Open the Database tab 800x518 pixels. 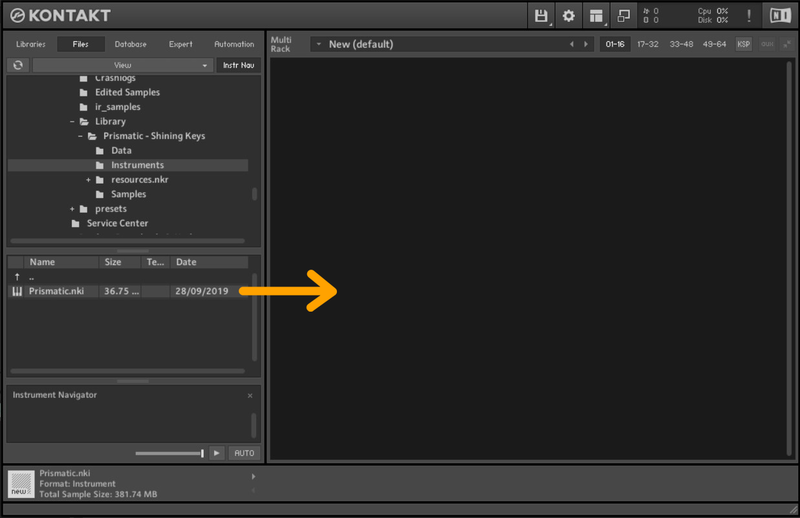(131, 44)
